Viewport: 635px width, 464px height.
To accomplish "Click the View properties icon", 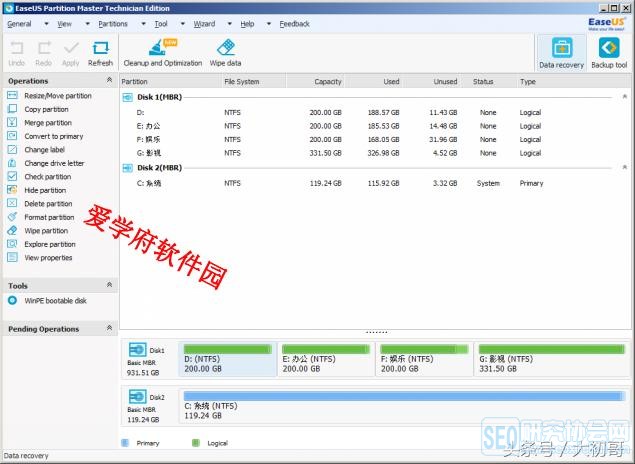I will (x=13, y=258).
